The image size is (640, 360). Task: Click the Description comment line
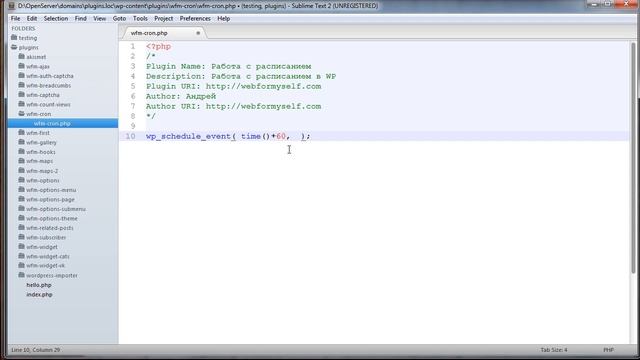241,76
